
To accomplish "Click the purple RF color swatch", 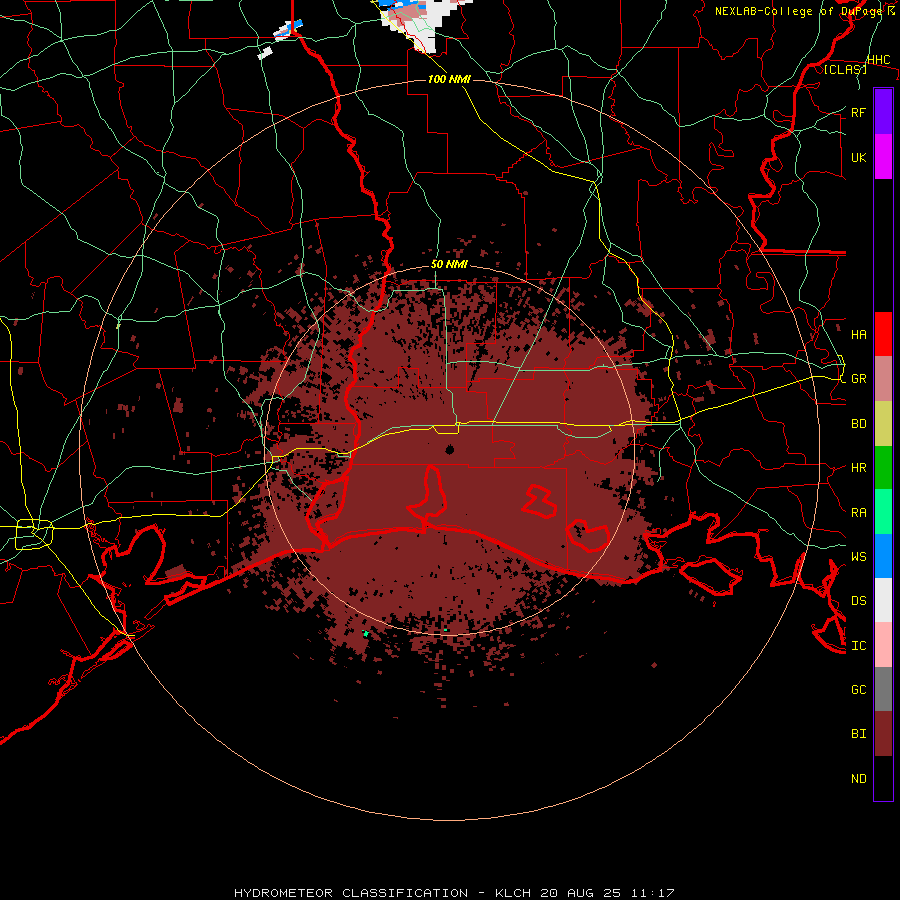I will pos(883,111).
